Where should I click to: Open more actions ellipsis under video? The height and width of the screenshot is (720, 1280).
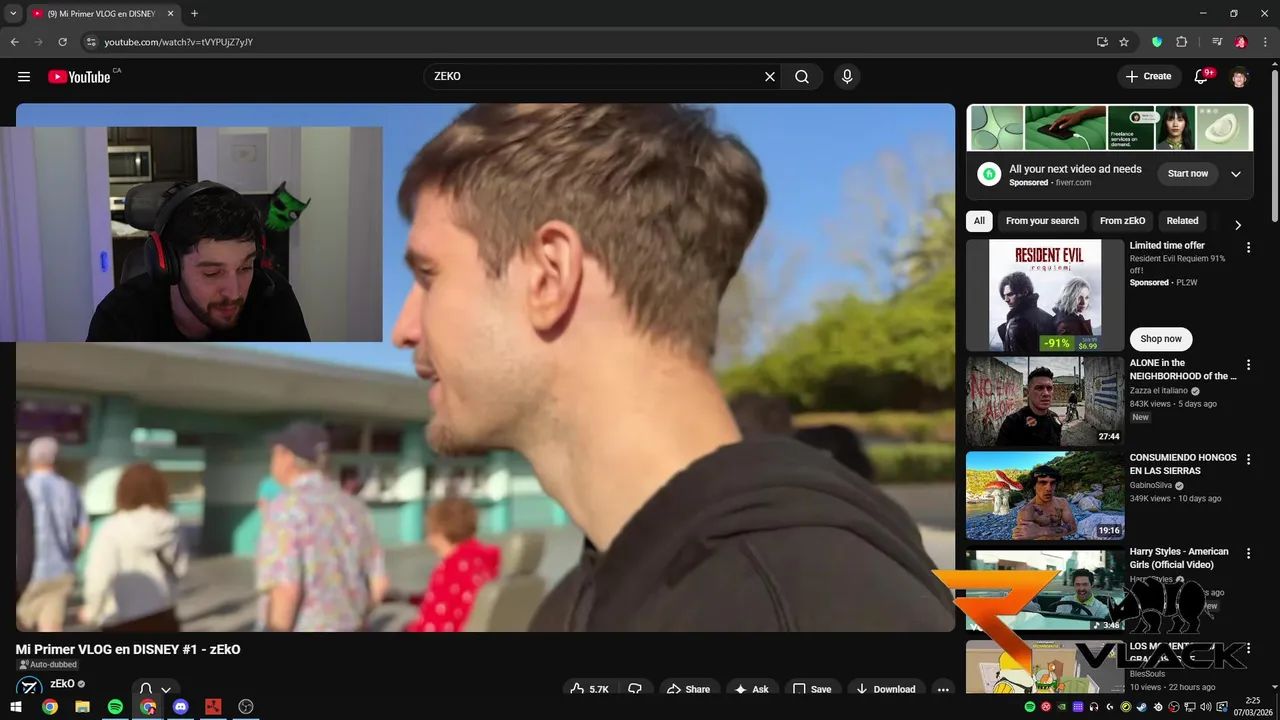tap(942, 689)
